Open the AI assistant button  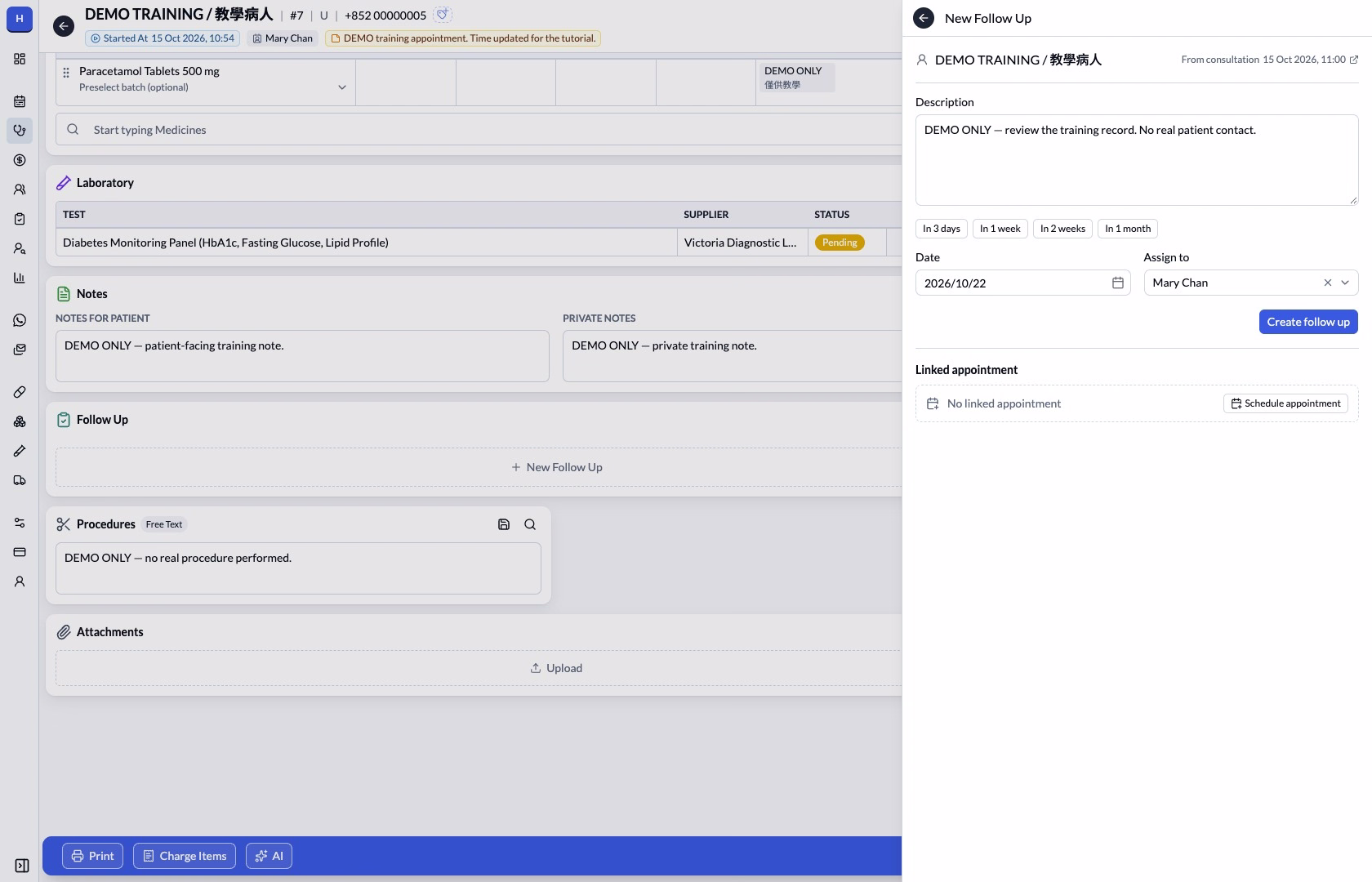[269, 856]
